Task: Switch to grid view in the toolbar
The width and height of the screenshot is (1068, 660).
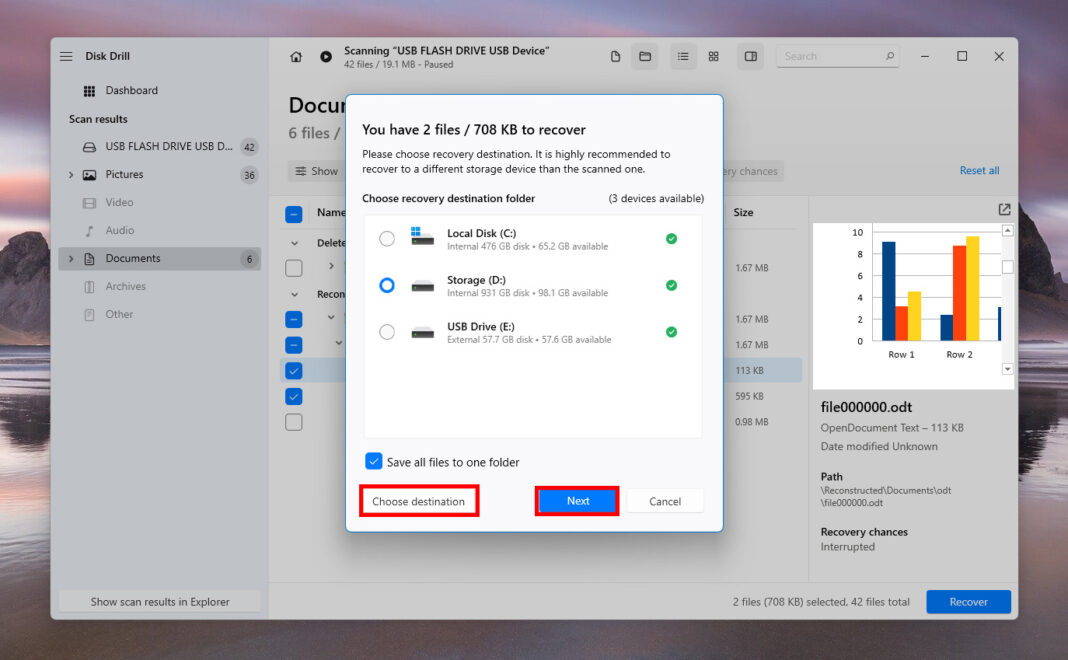Action: (x=713, y=56)
